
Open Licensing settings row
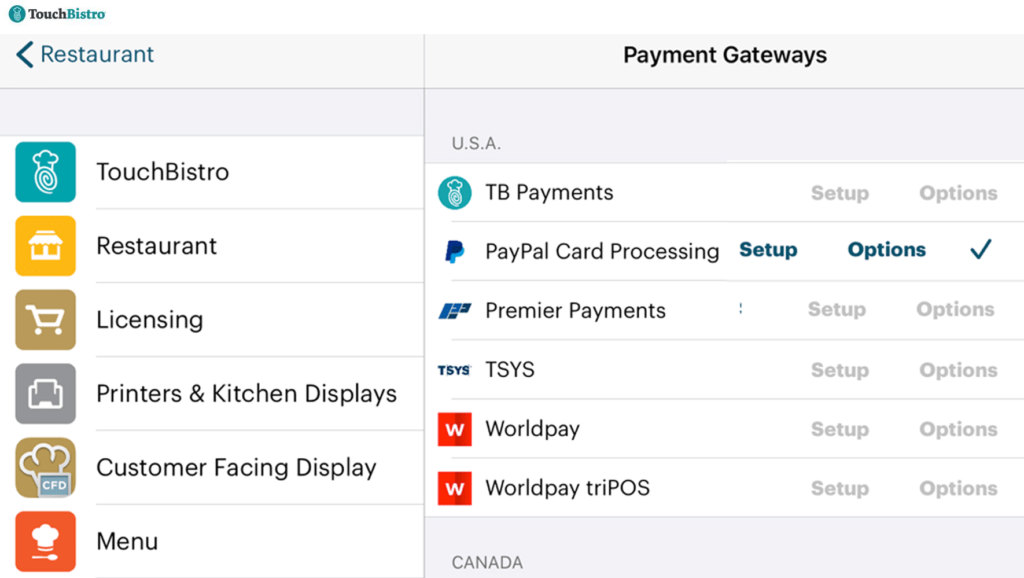[x=212, y=319]
